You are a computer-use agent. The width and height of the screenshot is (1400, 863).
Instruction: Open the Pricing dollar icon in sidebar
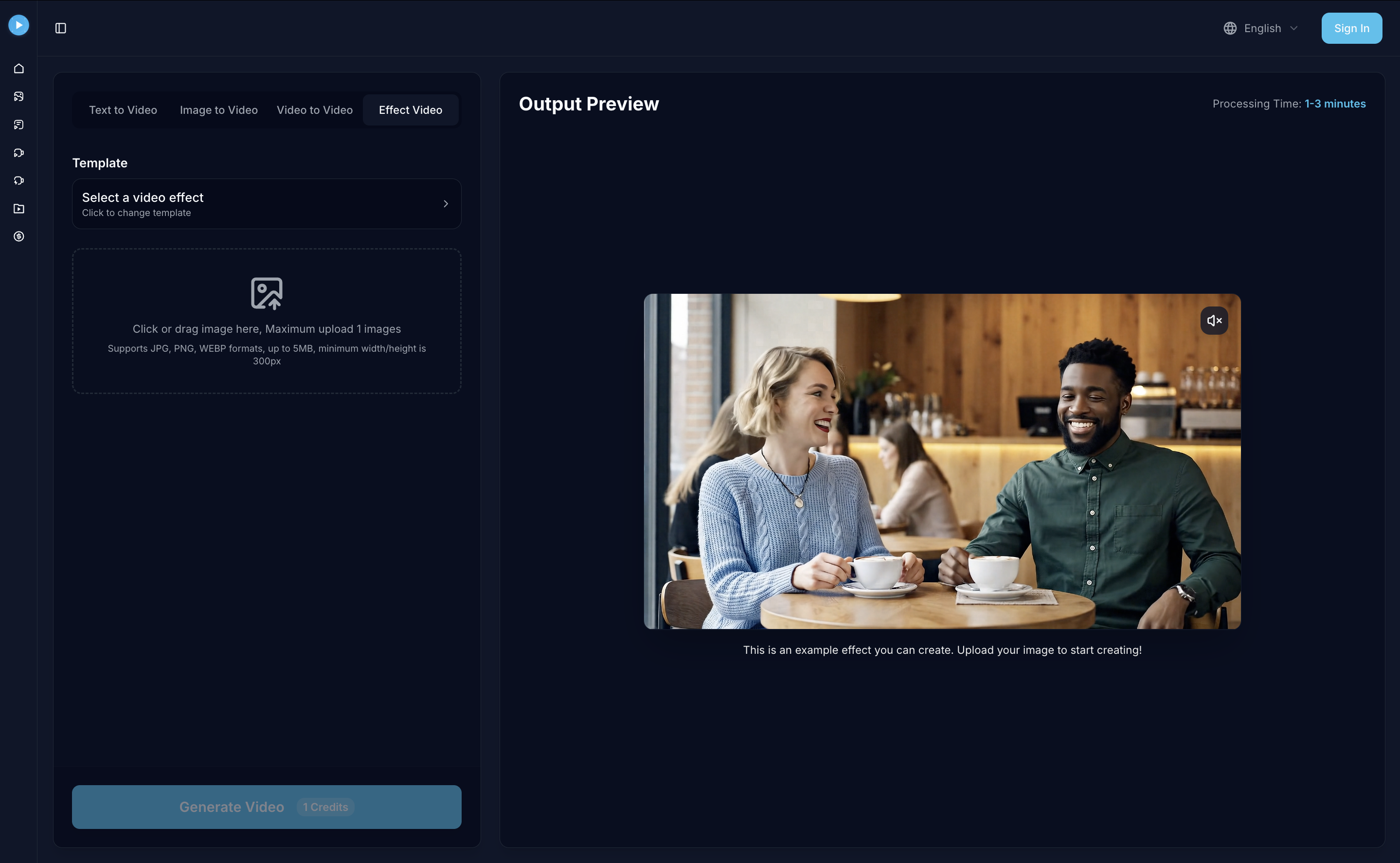click(19, 236)
